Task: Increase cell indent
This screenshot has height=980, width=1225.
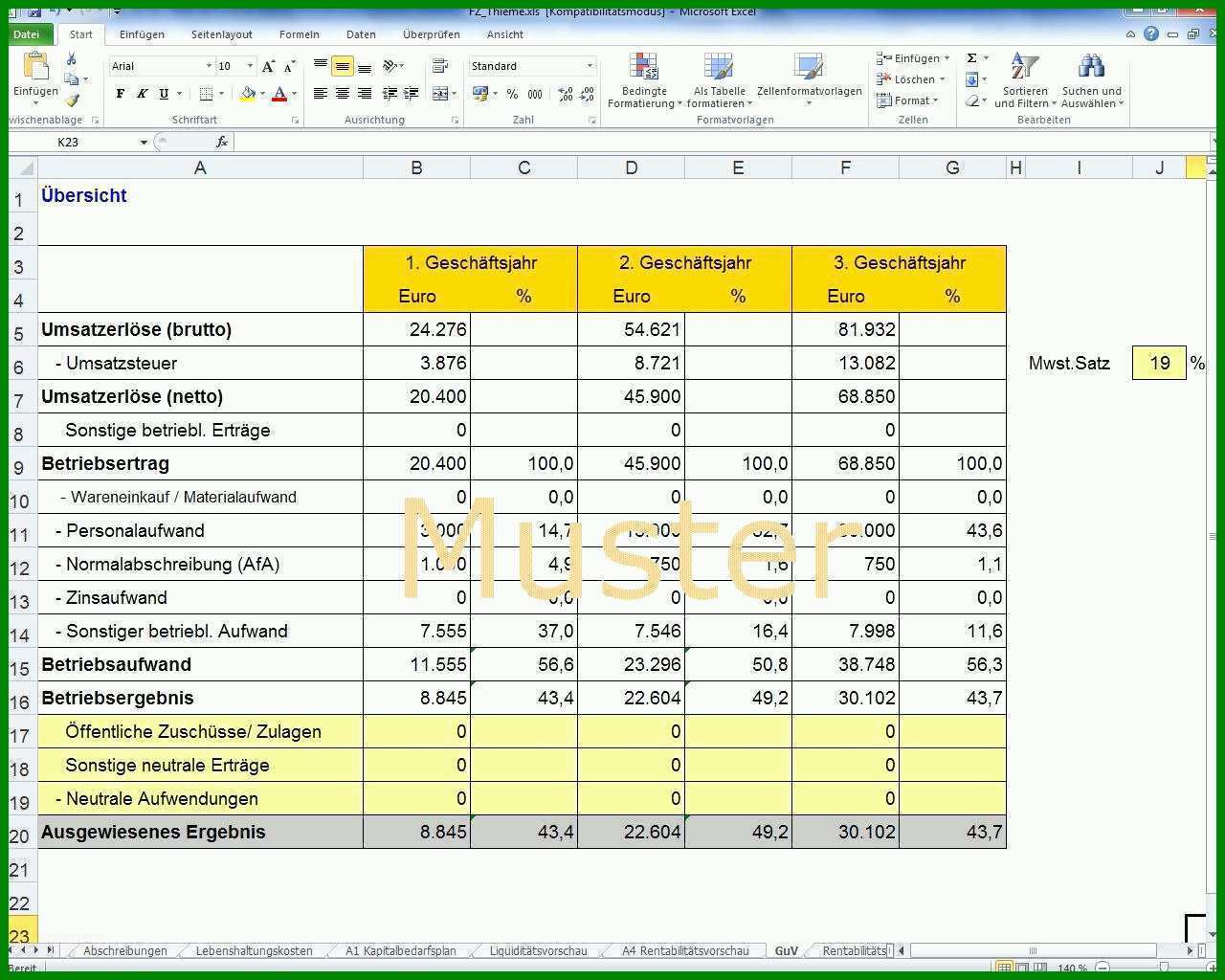Action: 412,94
